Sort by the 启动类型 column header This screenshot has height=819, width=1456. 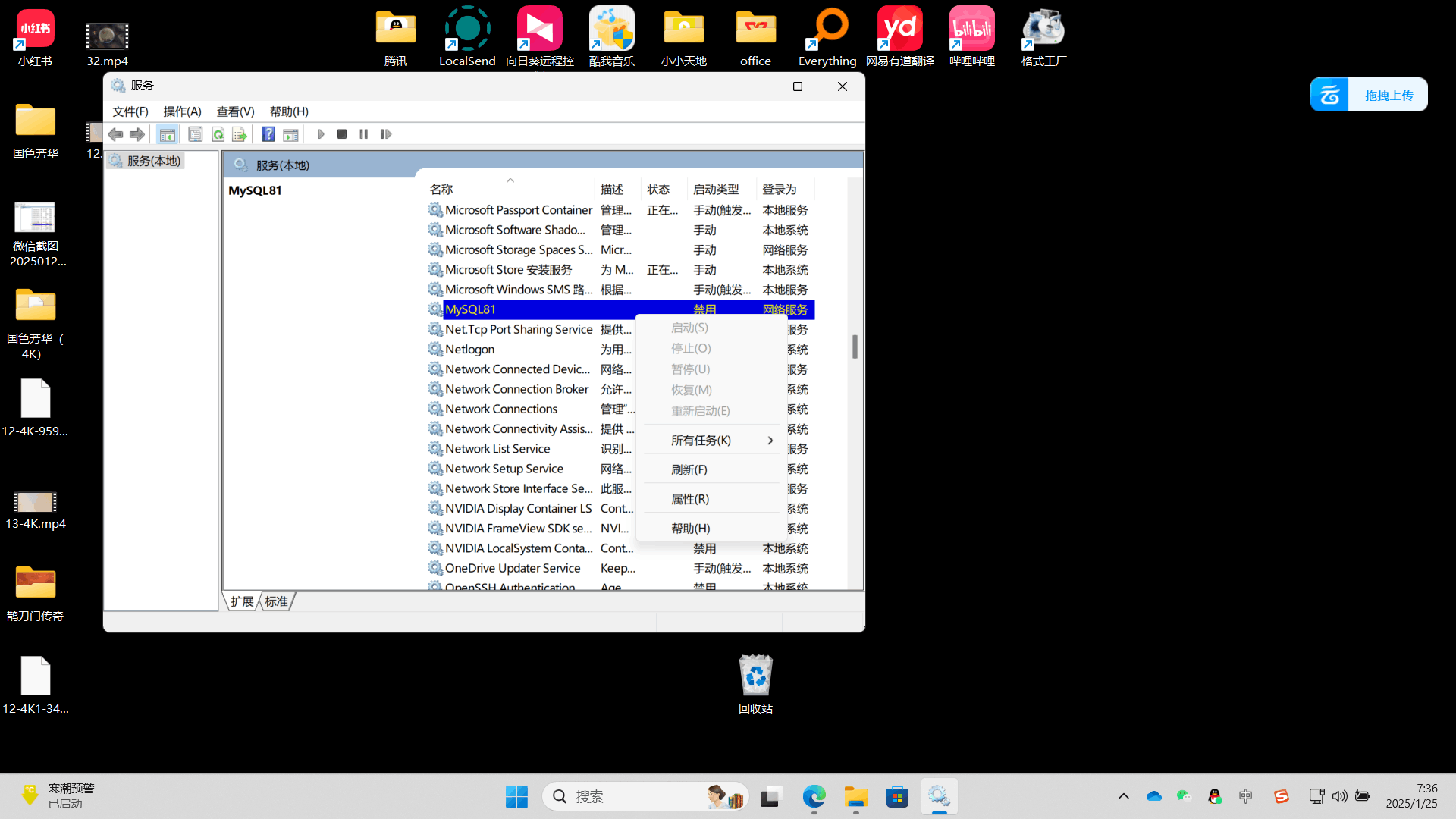[715, 190]
